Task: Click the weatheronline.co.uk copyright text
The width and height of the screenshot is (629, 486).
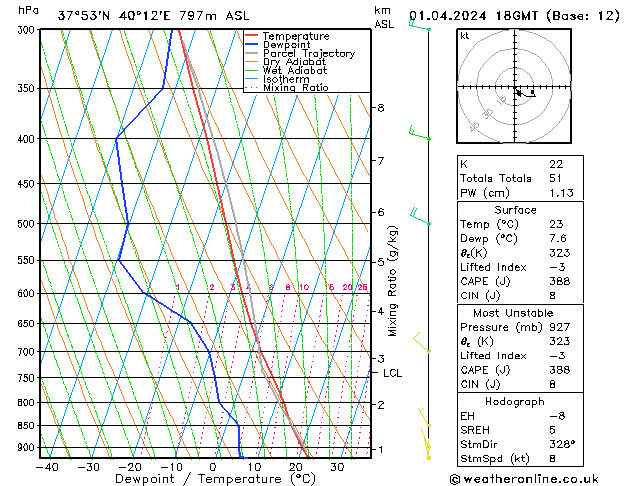Action: [x=524, y=479]
